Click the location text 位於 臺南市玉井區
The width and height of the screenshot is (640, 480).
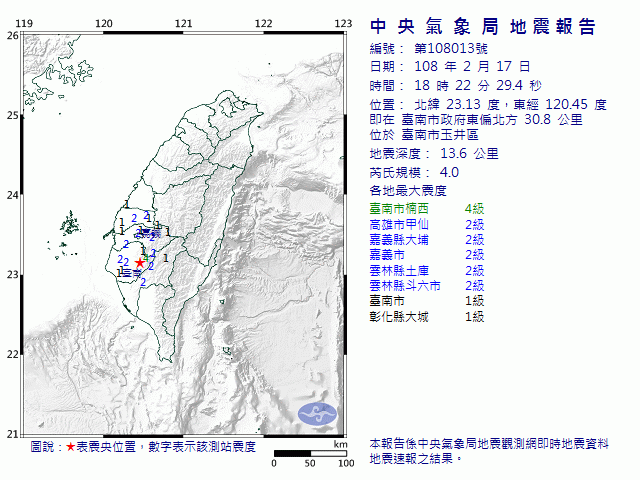tap(424, 135)
